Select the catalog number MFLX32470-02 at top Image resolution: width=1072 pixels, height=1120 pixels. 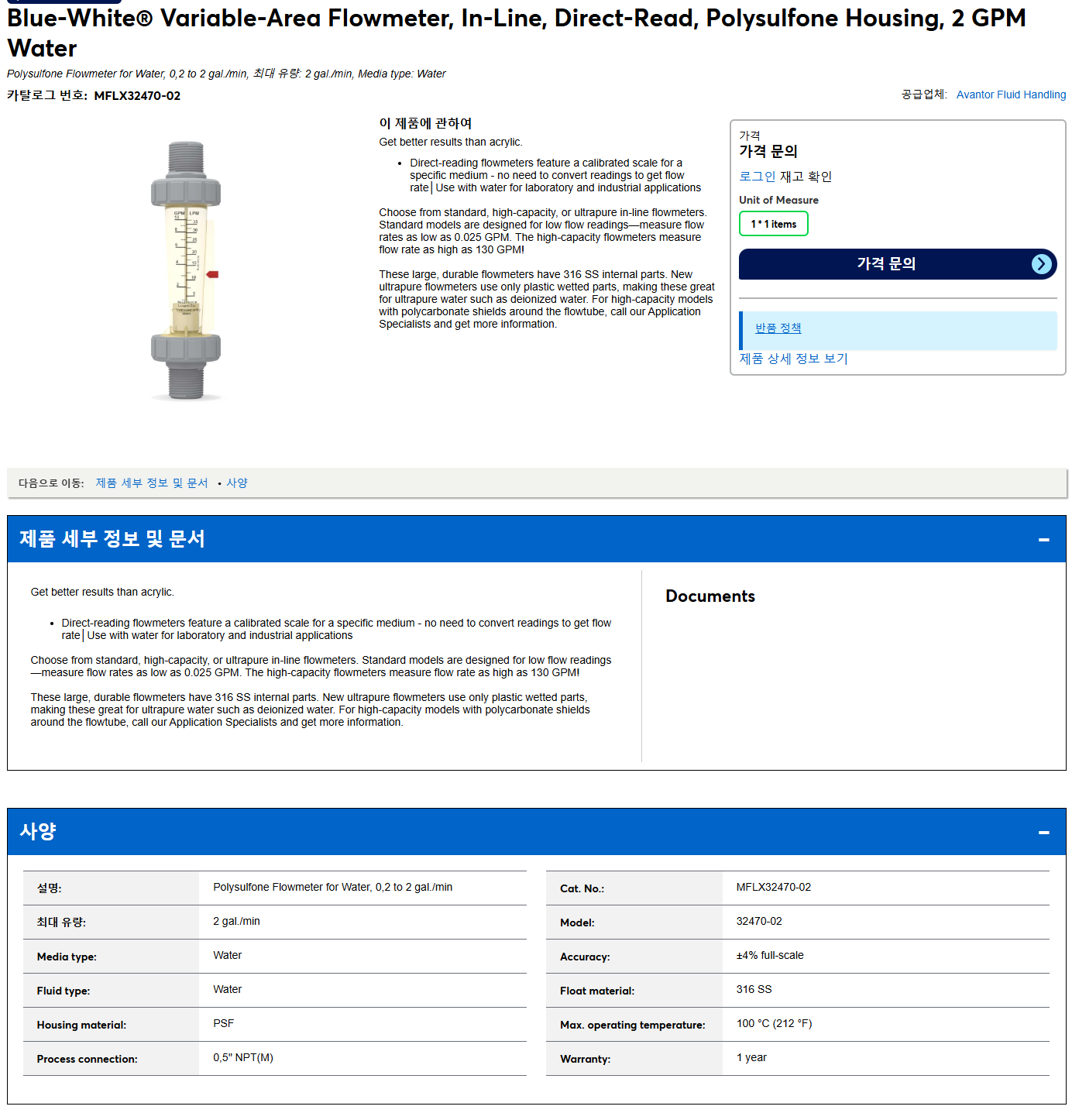coord(137,96)
